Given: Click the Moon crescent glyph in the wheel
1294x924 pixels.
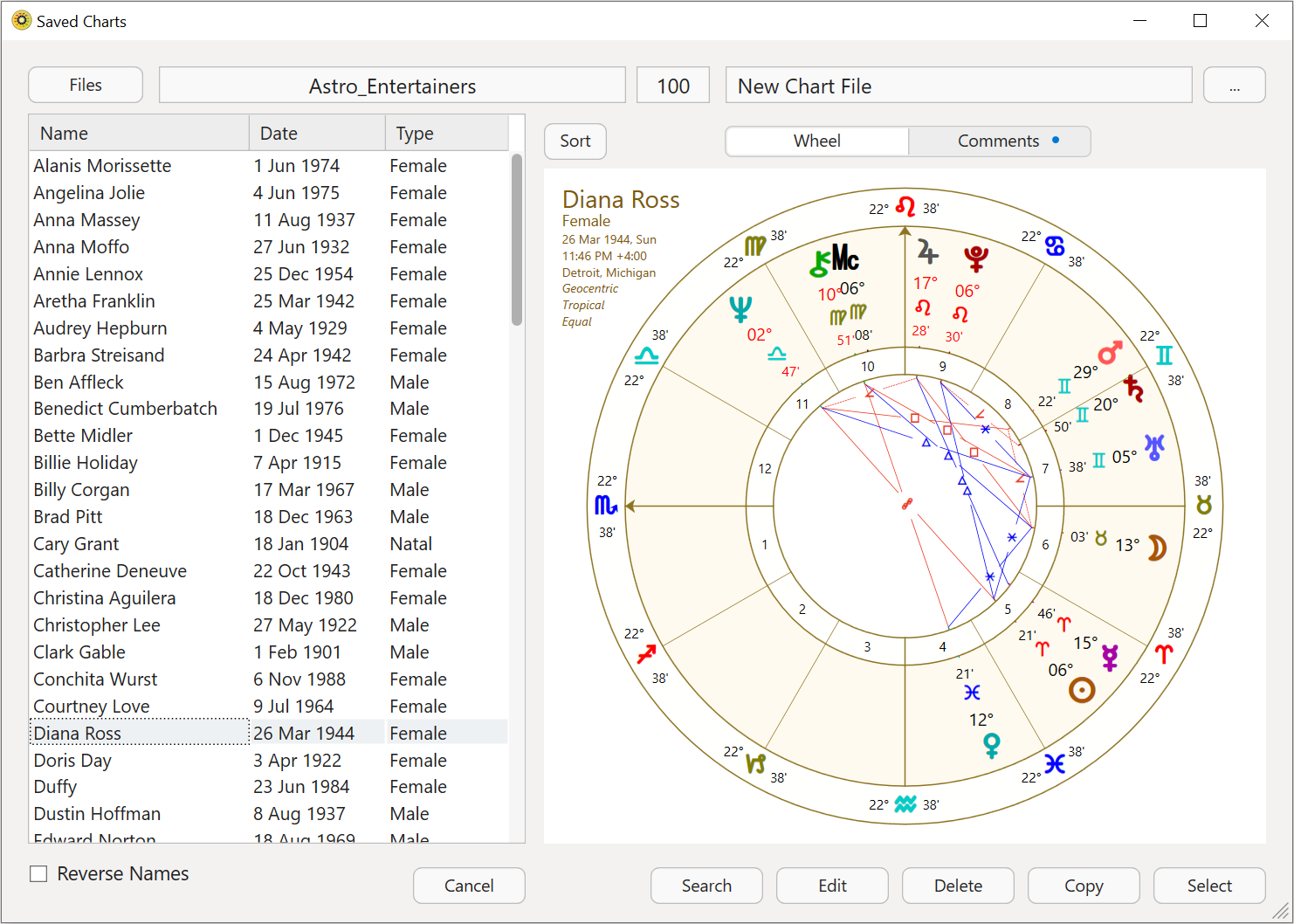Looking at the screenshot, I should click(1157, 548).
